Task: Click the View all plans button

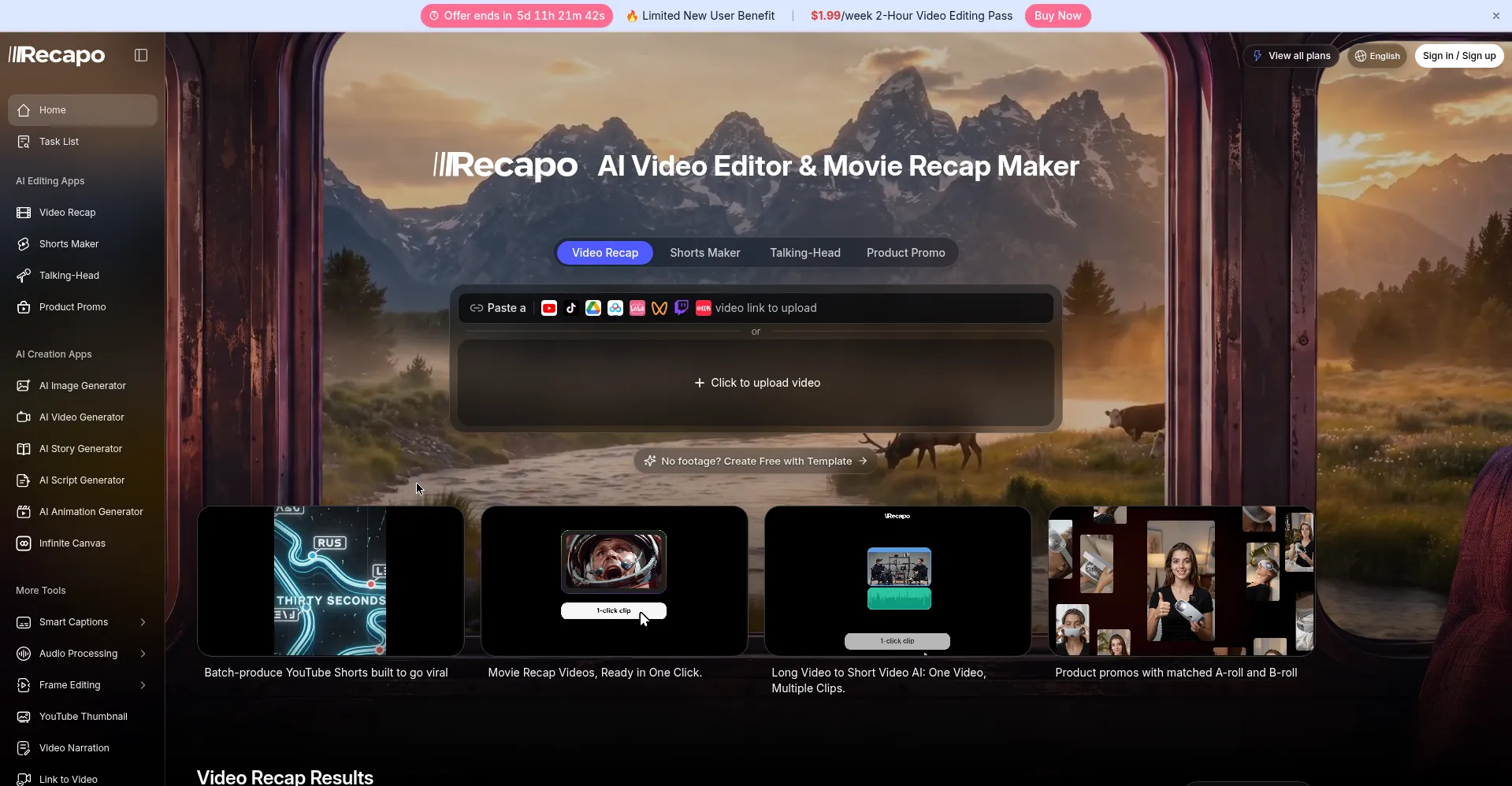Action: click(x=1291, y=56)
